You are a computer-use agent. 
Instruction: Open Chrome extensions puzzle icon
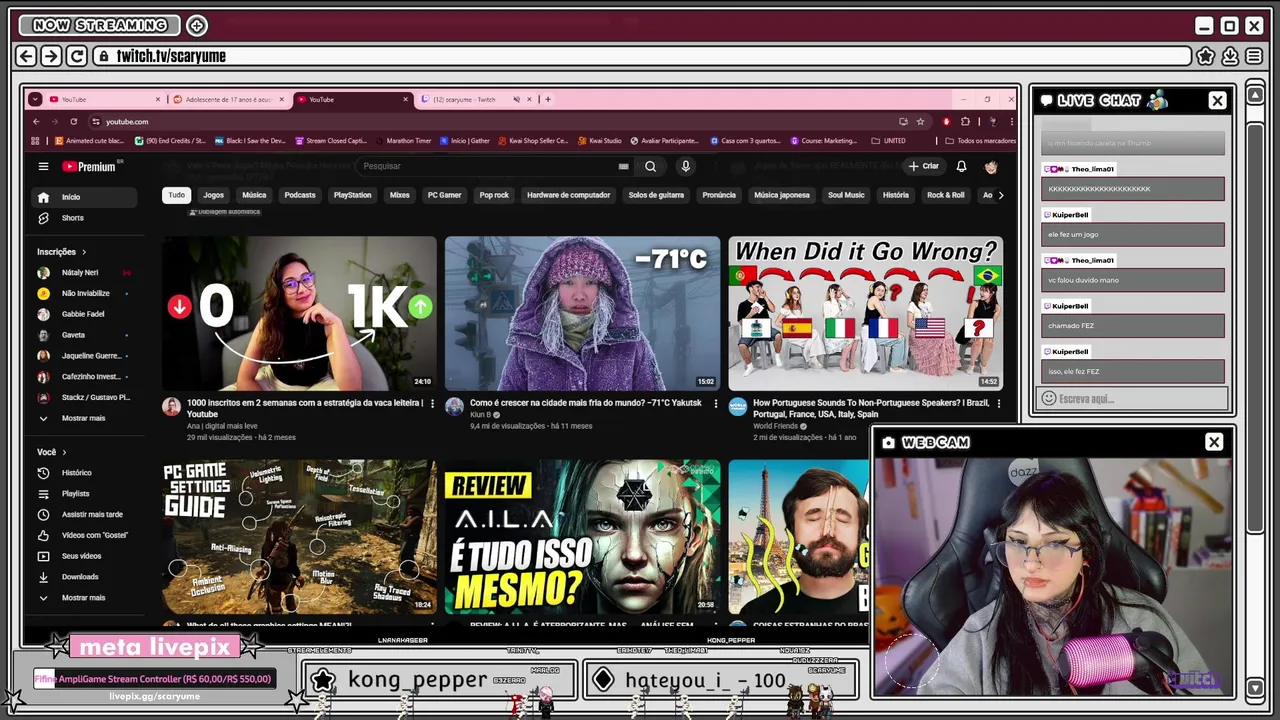[x=965, y=122]
